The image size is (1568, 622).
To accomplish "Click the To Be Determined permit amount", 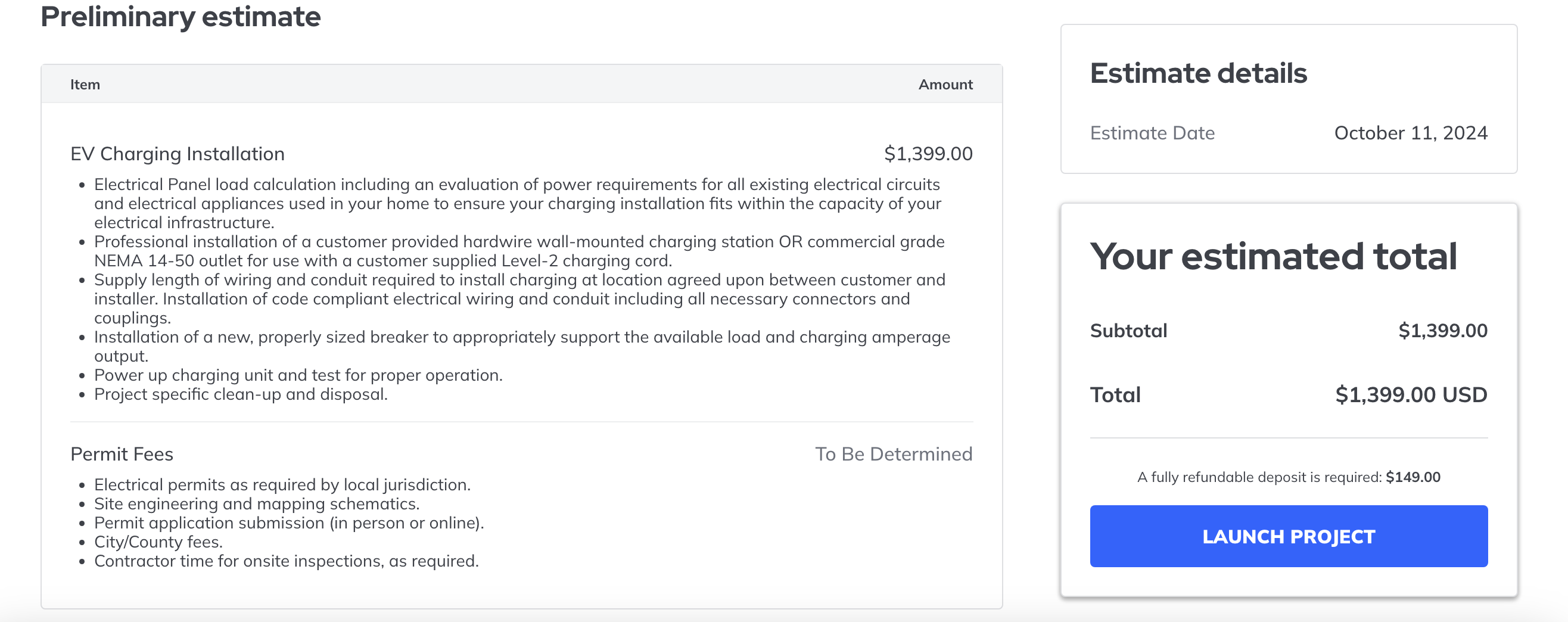I will [x=893, y=454].
